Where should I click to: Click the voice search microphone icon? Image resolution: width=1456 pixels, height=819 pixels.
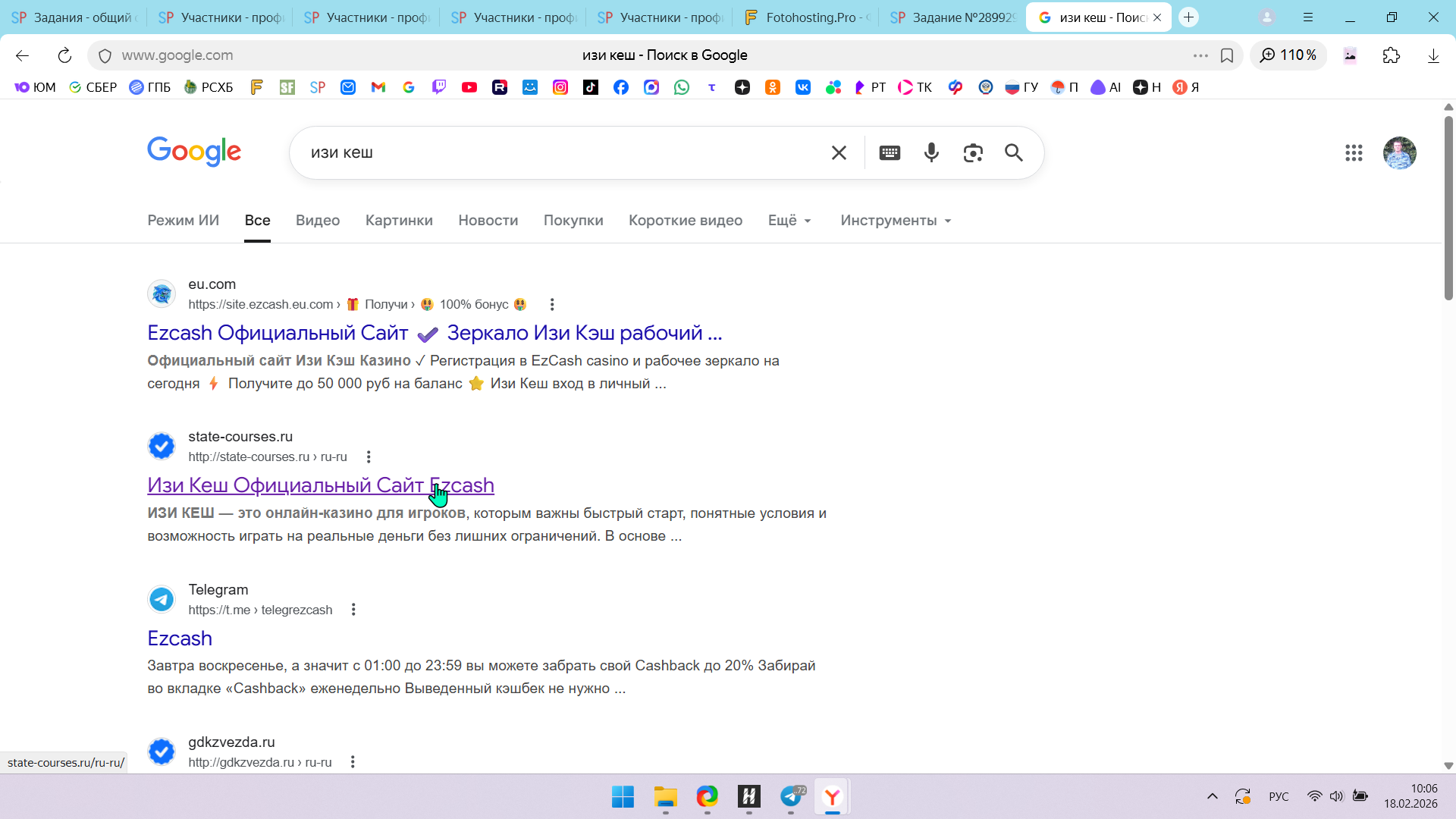click(931, 152)
